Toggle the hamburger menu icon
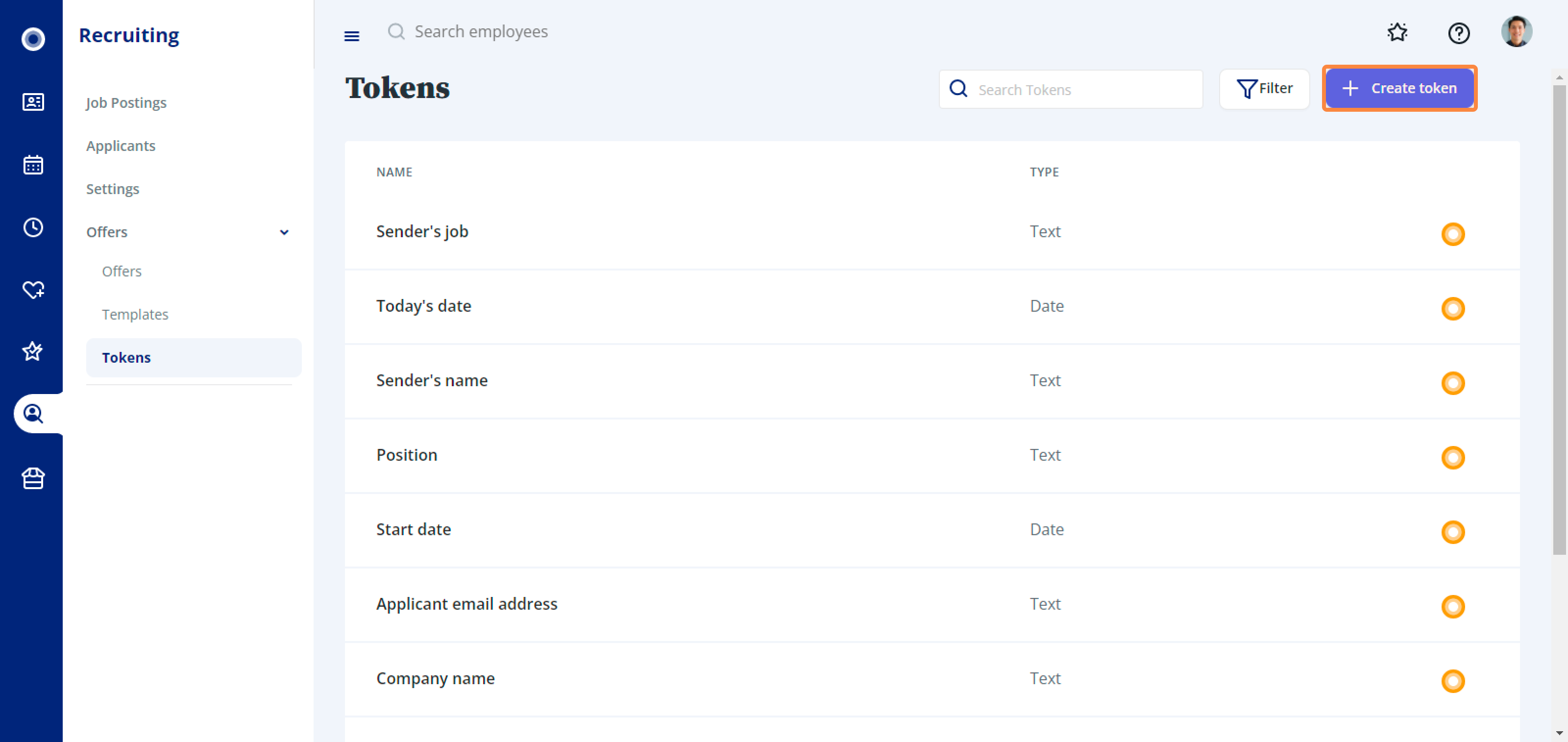Screen dimensions: 1568x742 [352, 36]
